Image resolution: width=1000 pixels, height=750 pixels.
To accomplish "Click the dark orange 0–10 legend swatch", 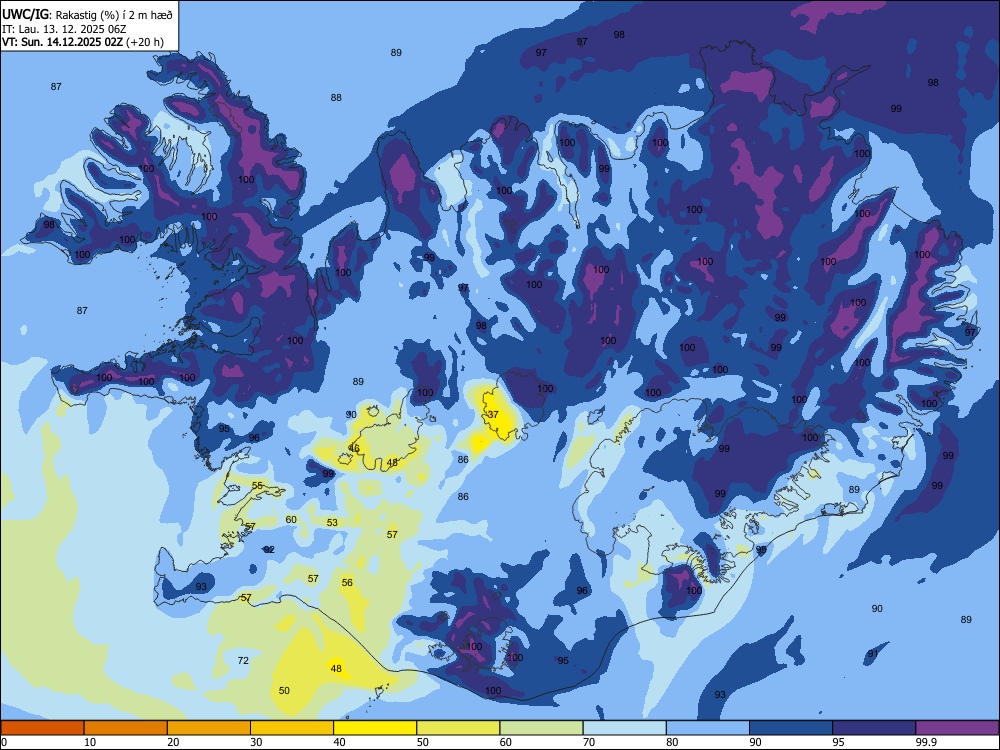I will click(x=42, y=728).
